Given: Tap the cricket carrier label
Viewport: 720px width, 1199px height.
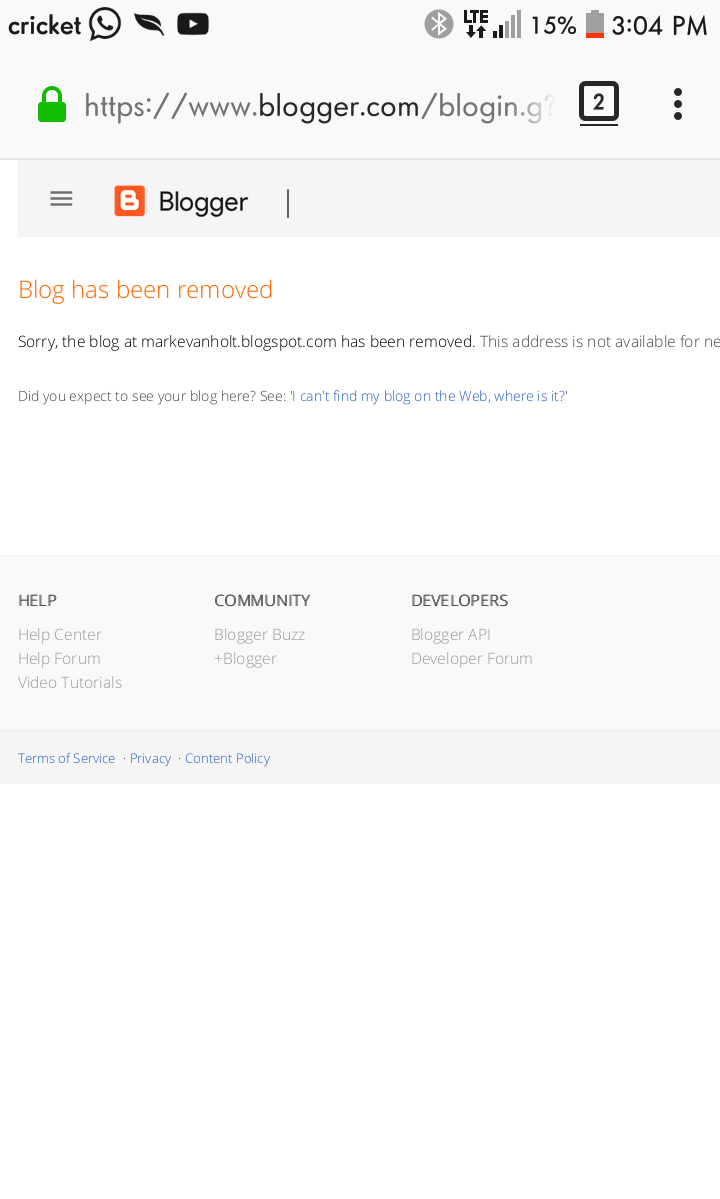Looking at the screenshot, I should (44, 25).
